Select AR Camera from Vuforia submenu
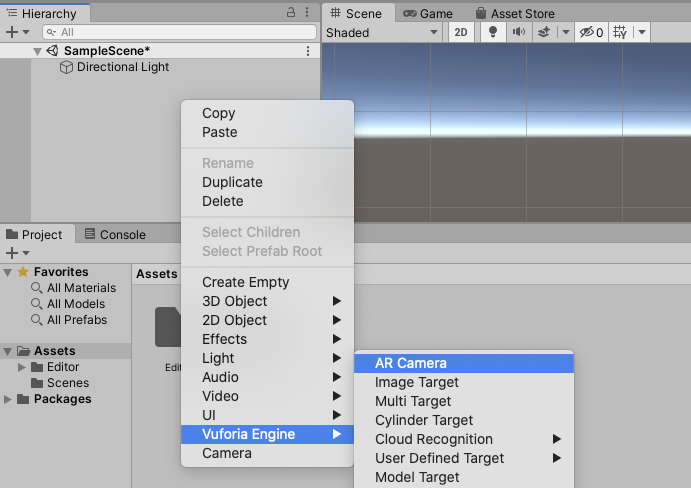Screen dimensions: 691x488 tap(464, 363)
